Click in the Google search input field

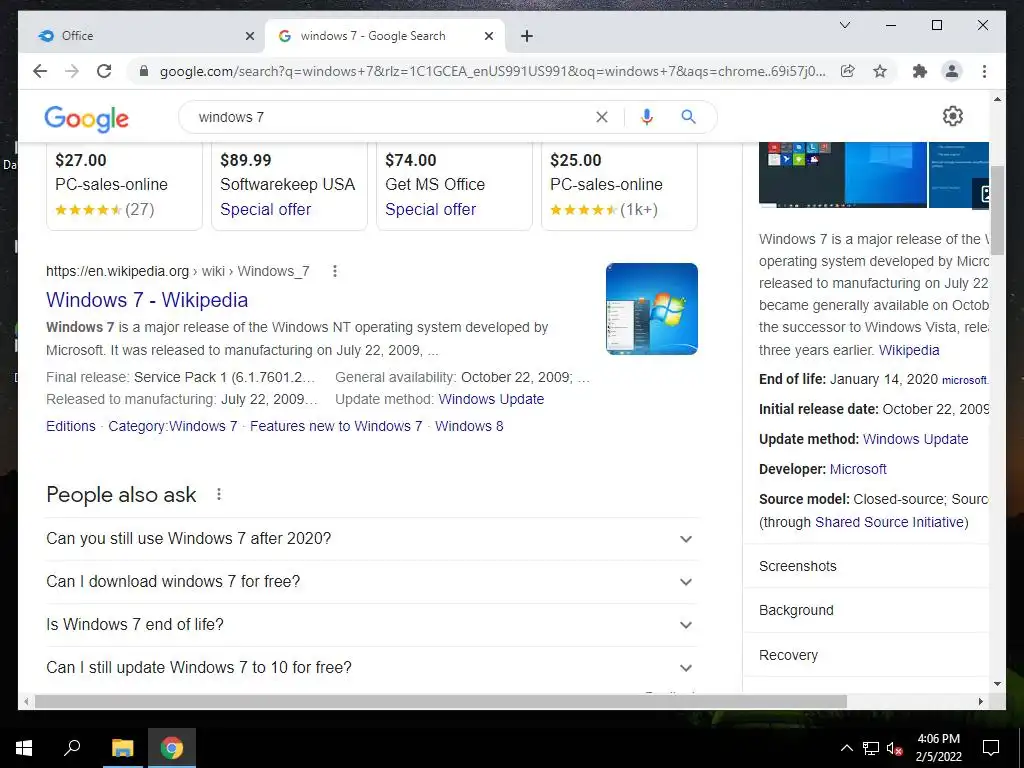click(x=392, y=117)
